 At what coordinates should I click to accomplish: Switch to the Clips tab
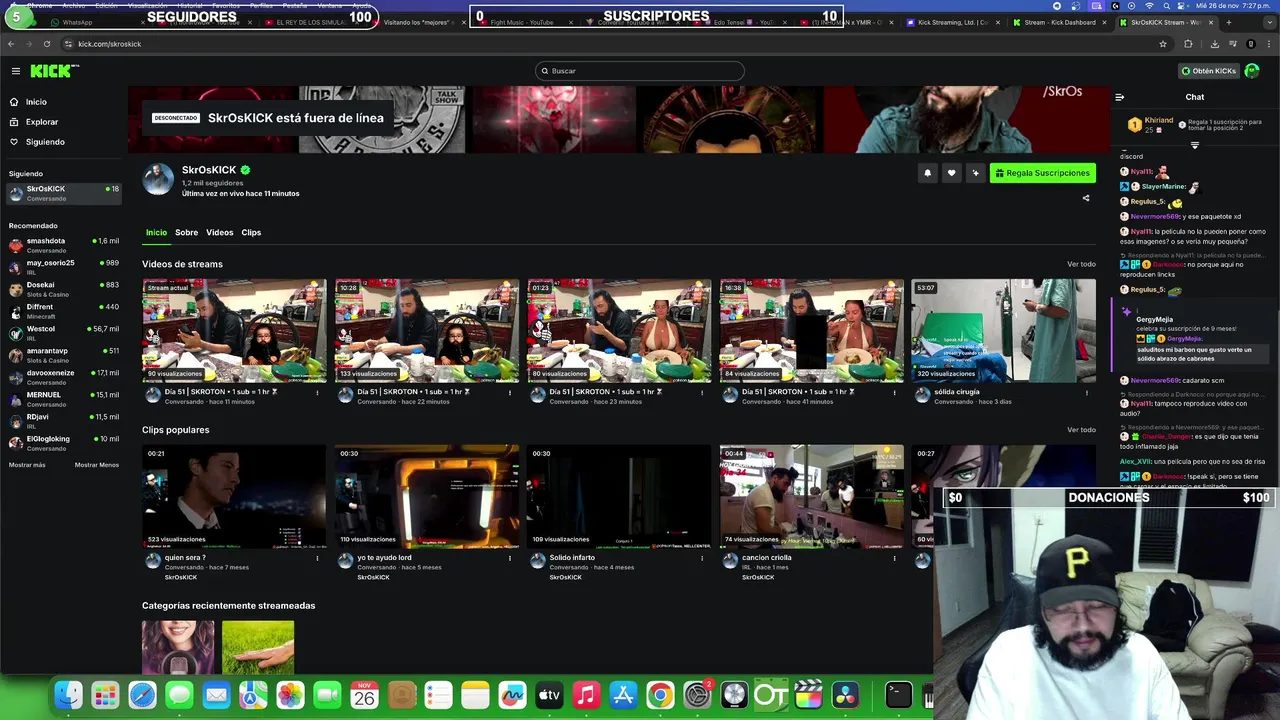[251, 233]
